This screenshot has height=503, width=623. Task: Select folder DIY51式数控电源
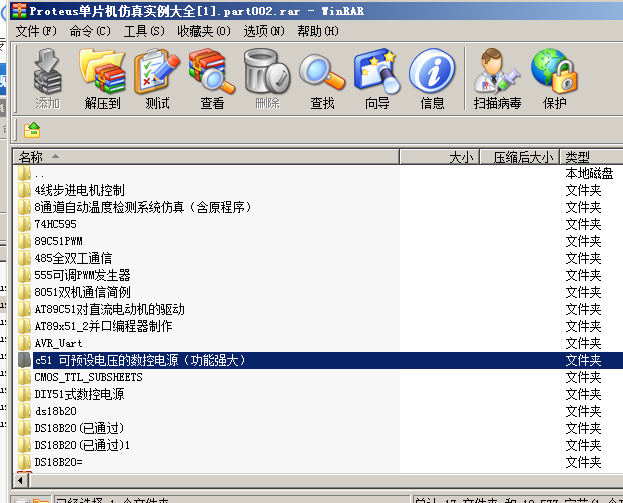coord(79,394)
